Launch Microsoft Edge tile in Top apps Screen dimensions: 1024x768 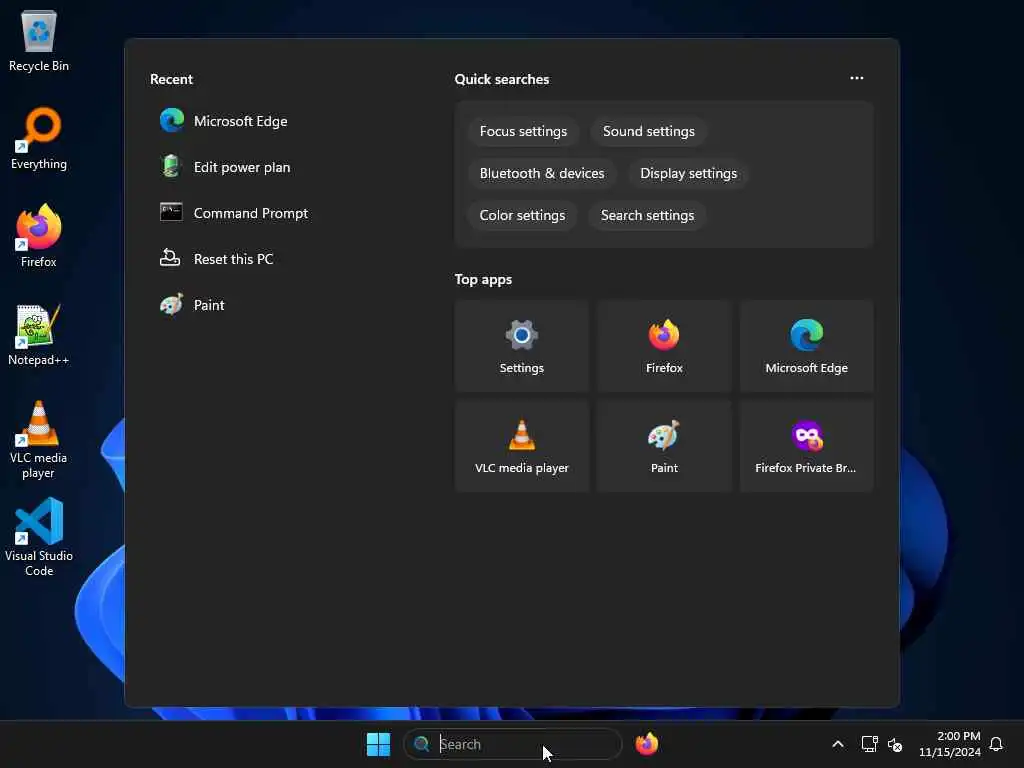click(807, 346)
